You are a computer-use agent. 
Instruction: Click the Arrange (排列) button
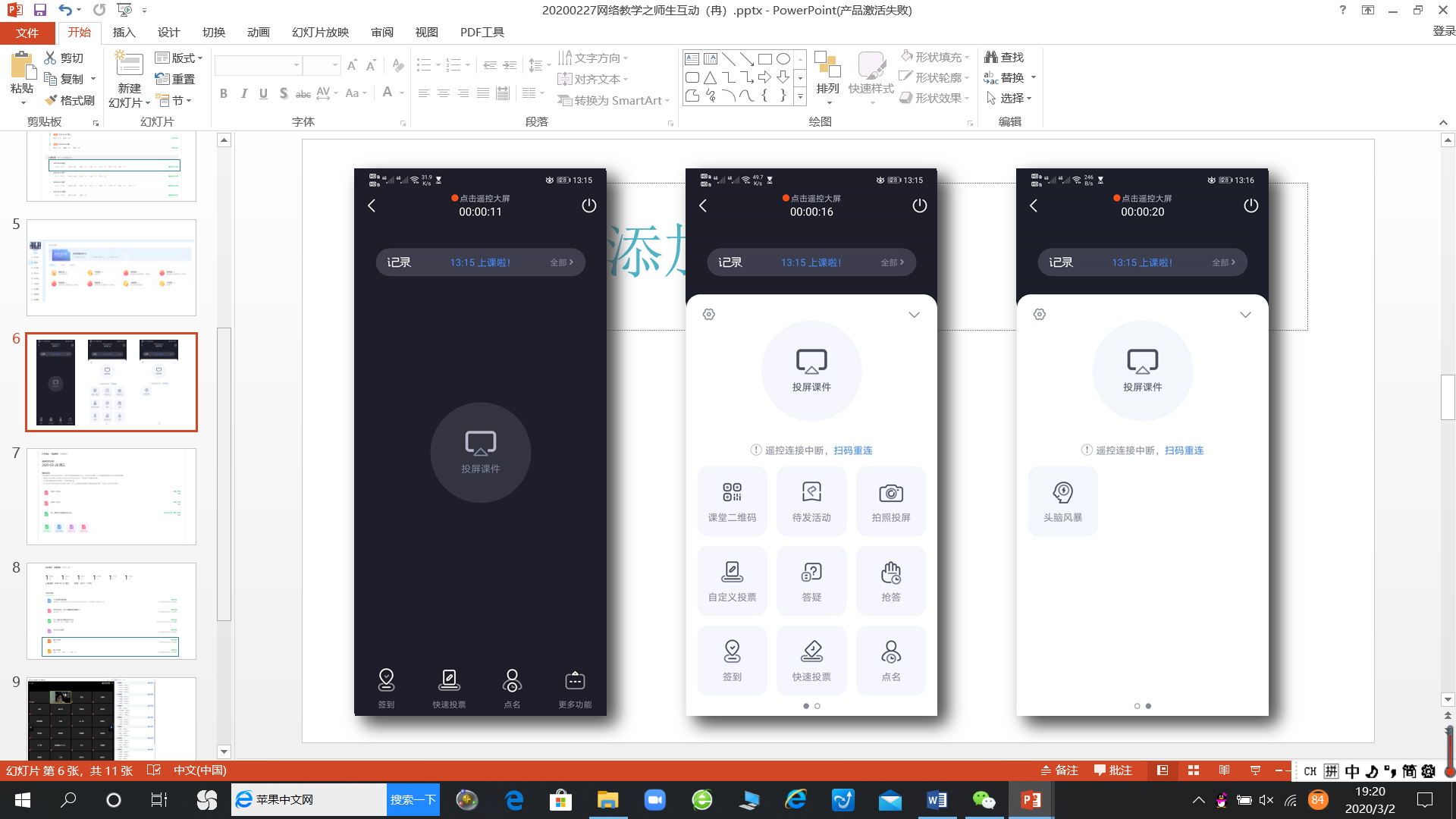pyautogui.click(x=827, y=77)
